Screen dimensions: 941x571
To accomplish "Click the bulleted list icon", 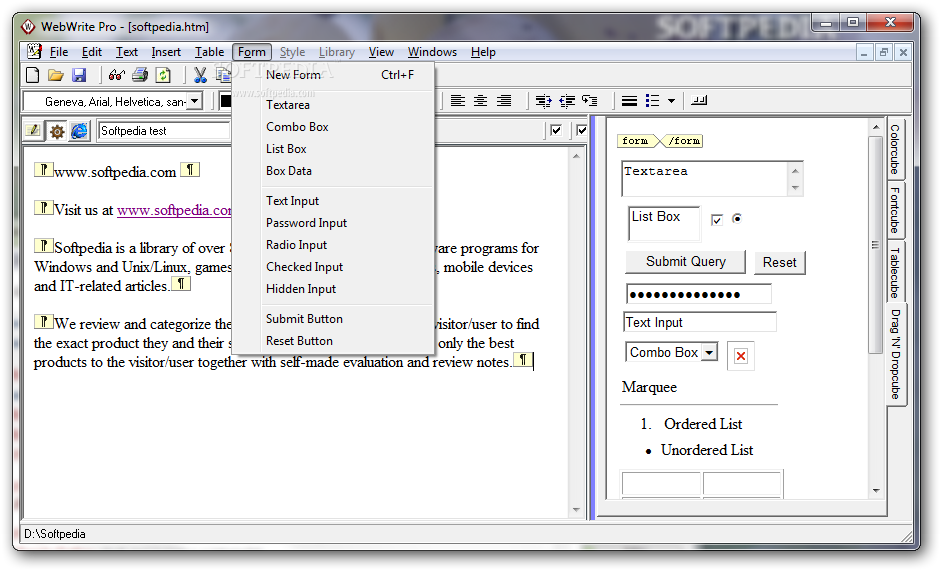I will [x=652, y=101].
